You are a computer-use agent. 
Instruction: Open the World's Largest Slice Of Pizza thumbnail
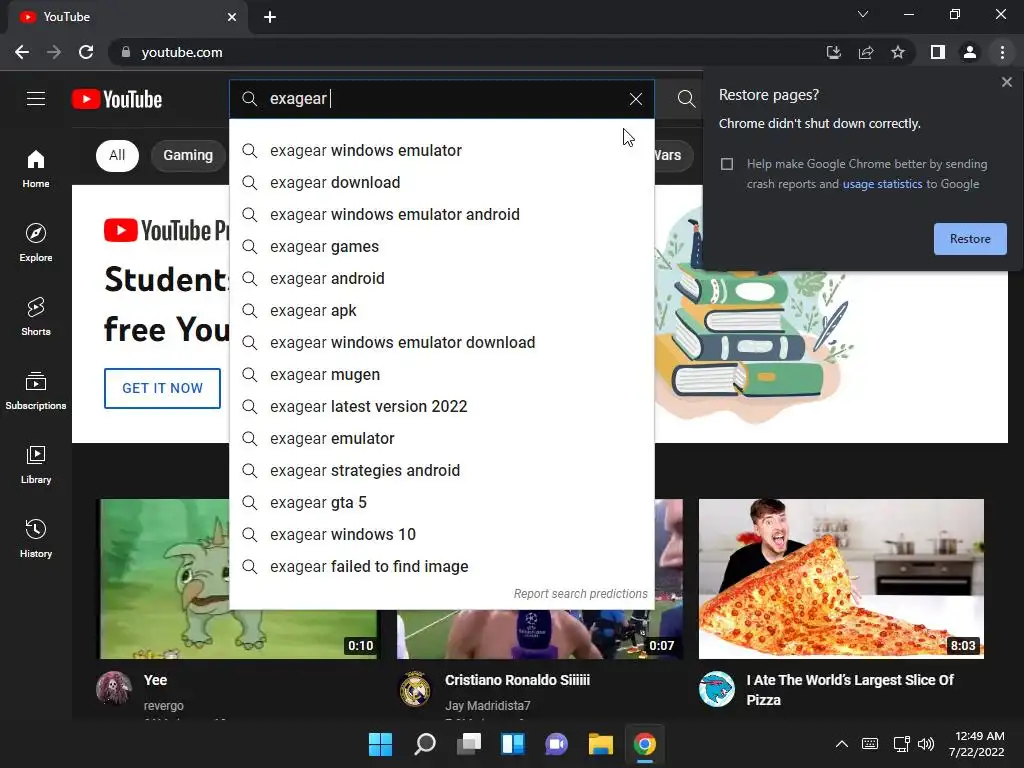841,579
